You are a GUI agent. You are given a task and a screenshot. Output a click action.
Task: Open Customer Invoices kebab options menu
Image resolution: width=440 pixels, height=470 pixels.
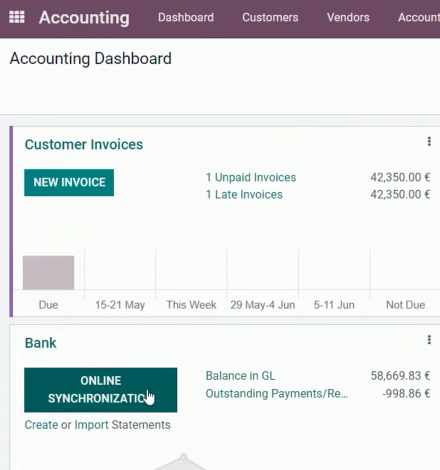[x=429, y=141]
